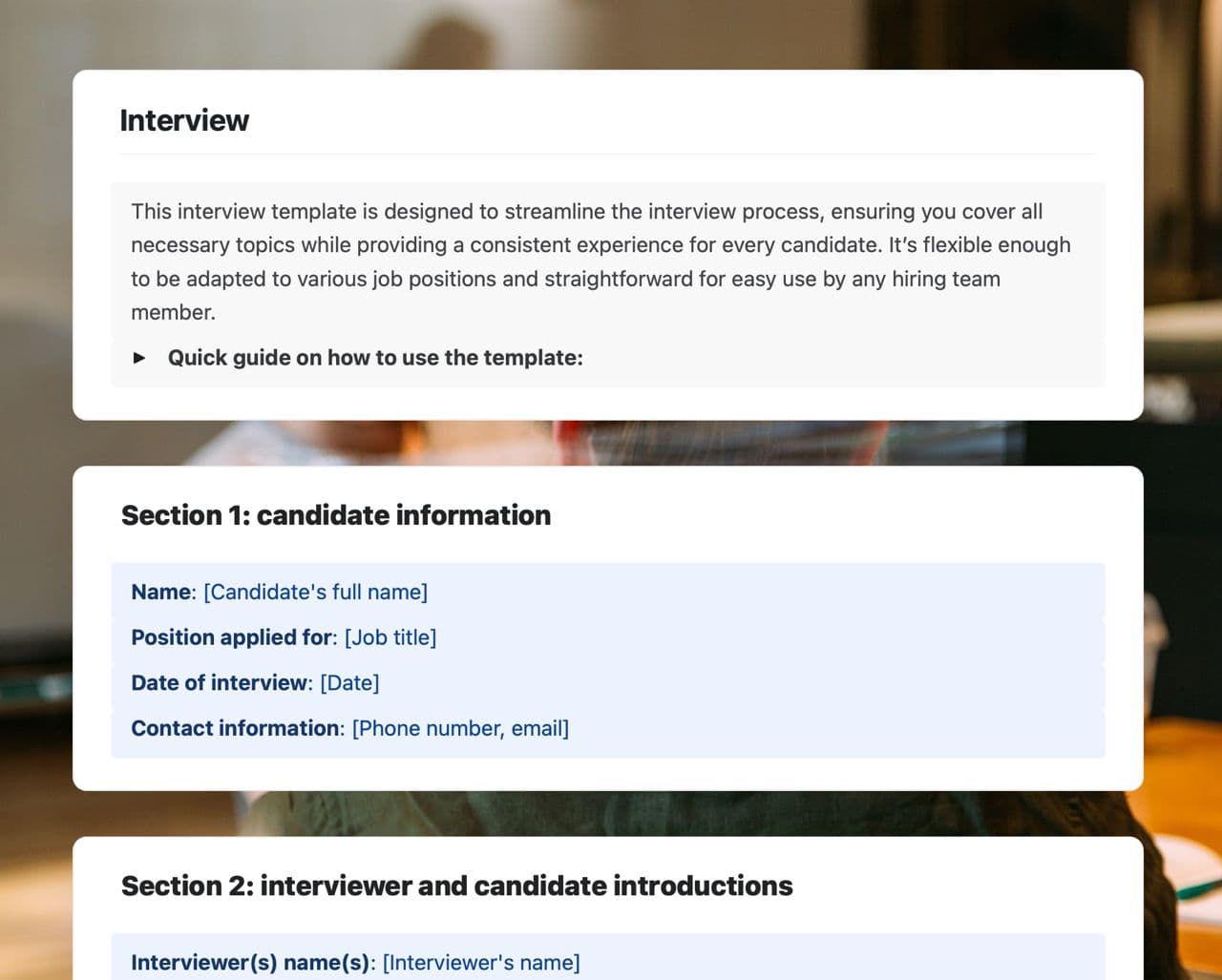Click the [Interviewer's name] placeholder
1222x980 pixels.
[481, 963]
